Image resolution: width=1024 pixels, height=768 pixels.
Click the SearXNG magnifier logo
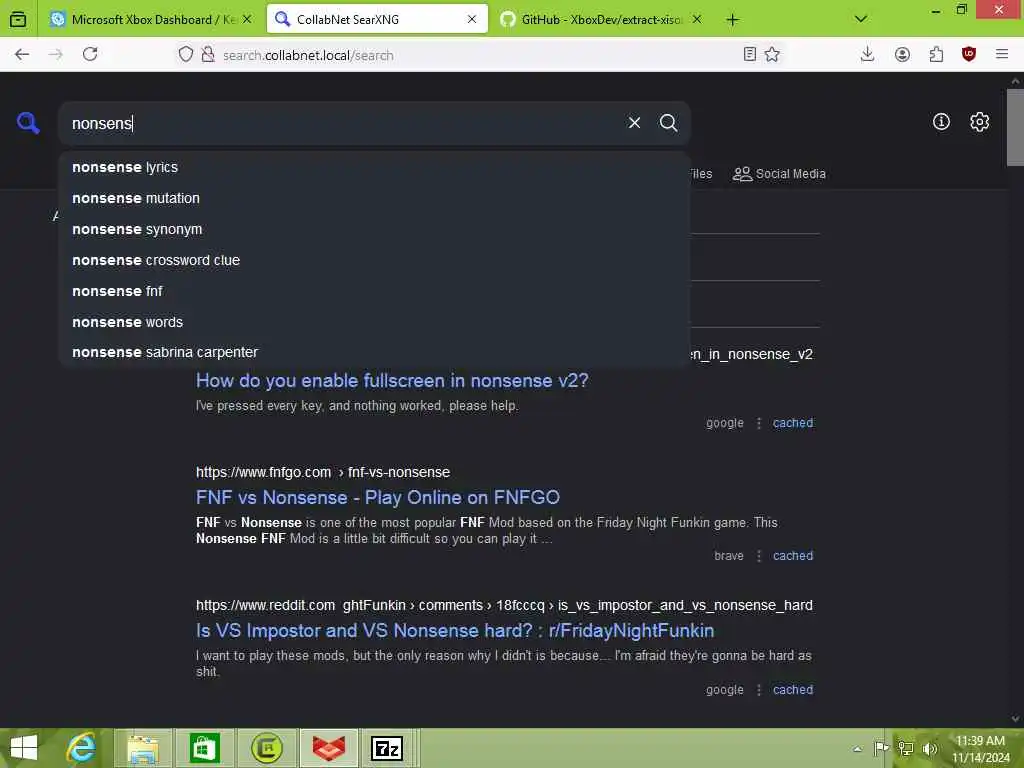coord(28,123)
